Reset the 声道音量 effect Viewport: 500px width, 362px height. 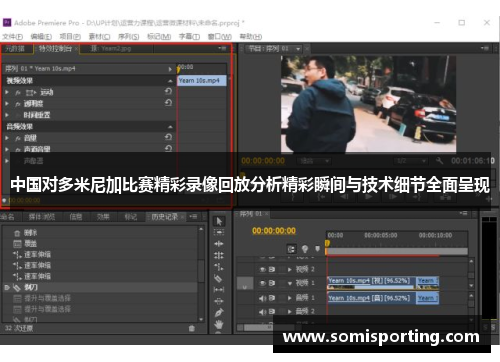pos(168,148)
